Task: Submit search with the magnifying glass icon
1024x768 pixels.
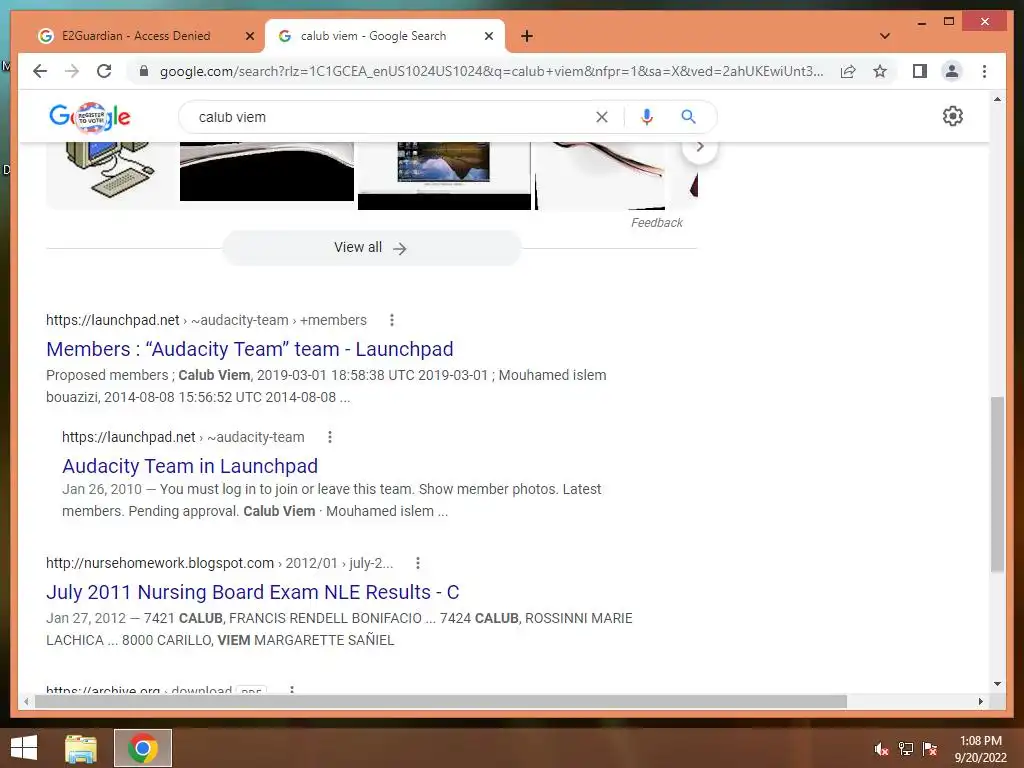Action: point(688,117)
